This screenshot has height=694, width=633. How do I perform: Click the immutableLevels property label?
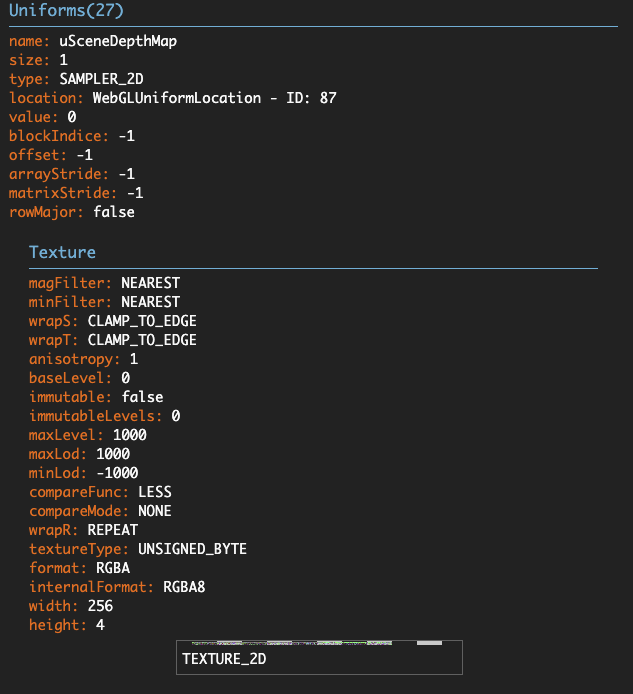tap(96, 416)
